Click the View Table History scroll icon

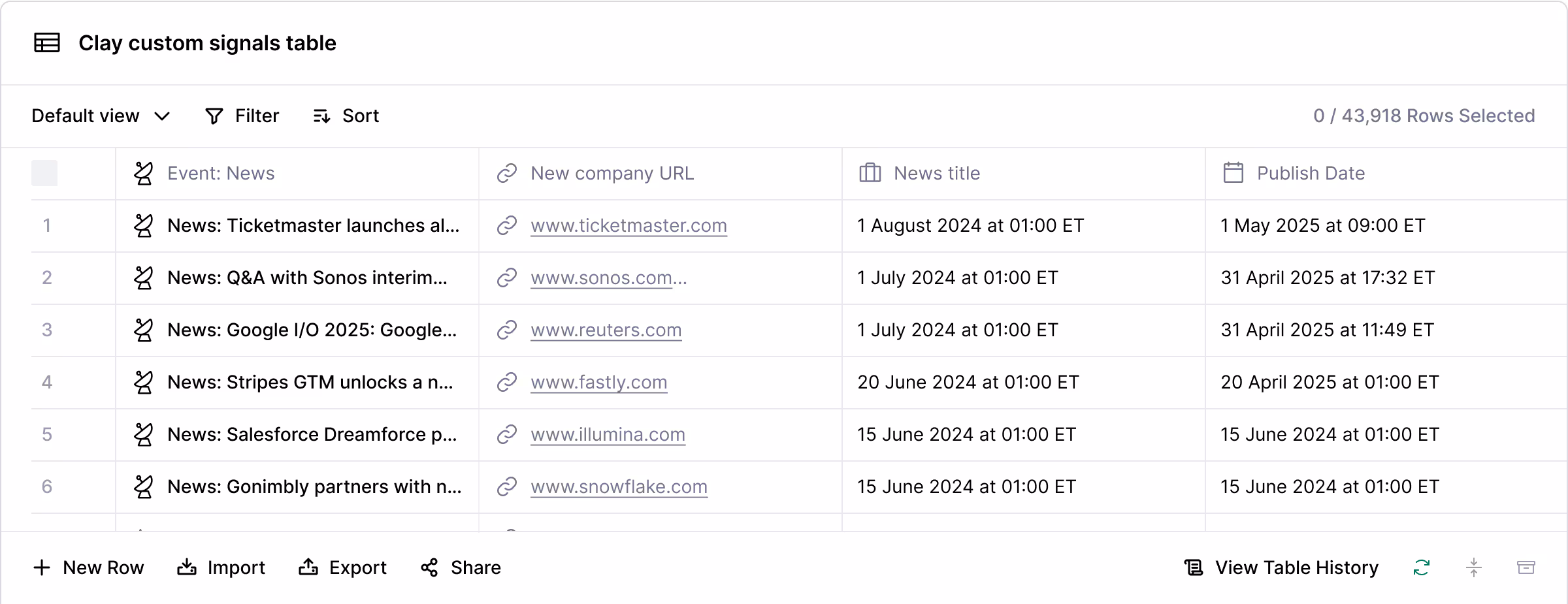(x=1193, y=567)
